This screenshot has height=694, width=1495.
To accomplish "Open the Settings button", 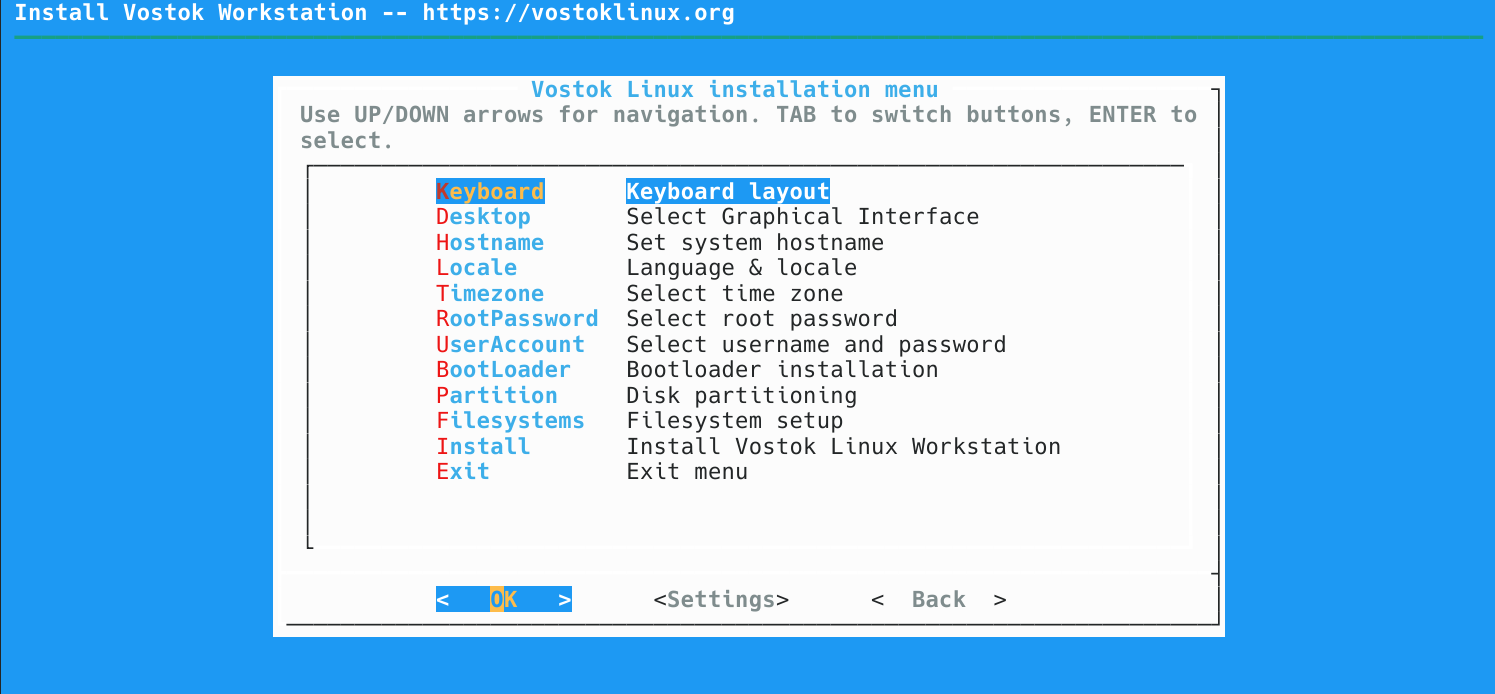I will (x=720, y=599).
